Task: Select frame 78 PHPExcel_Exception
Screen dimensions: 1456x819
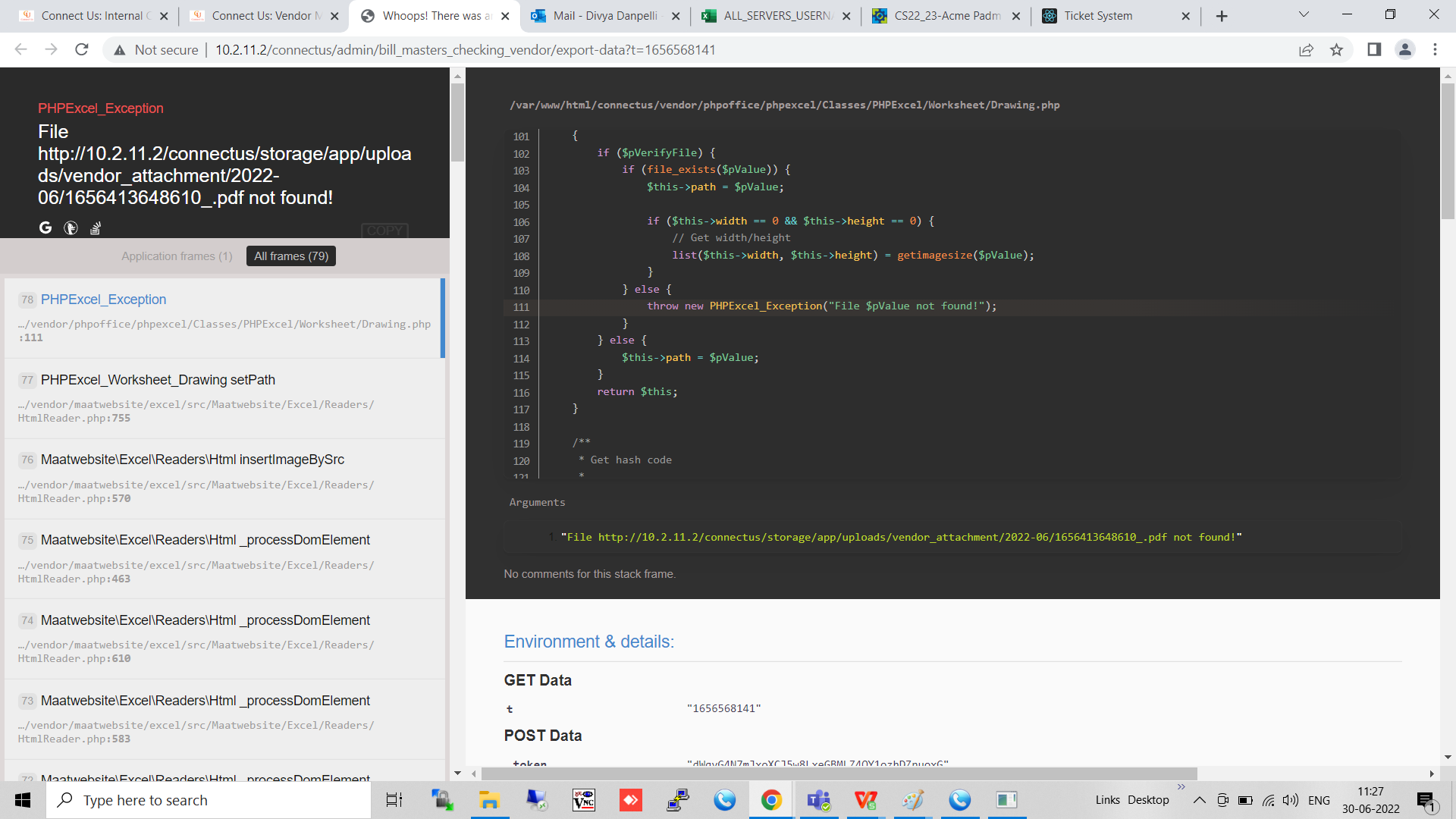Action: [x=224, y=318]
